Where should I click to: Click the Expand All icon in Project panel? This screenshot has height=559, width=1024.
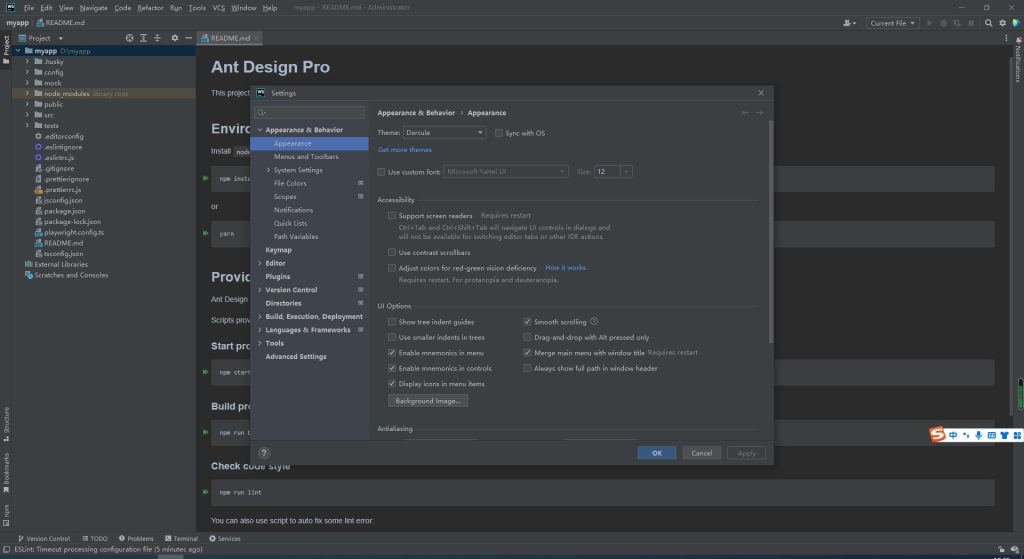pos(143,38)
